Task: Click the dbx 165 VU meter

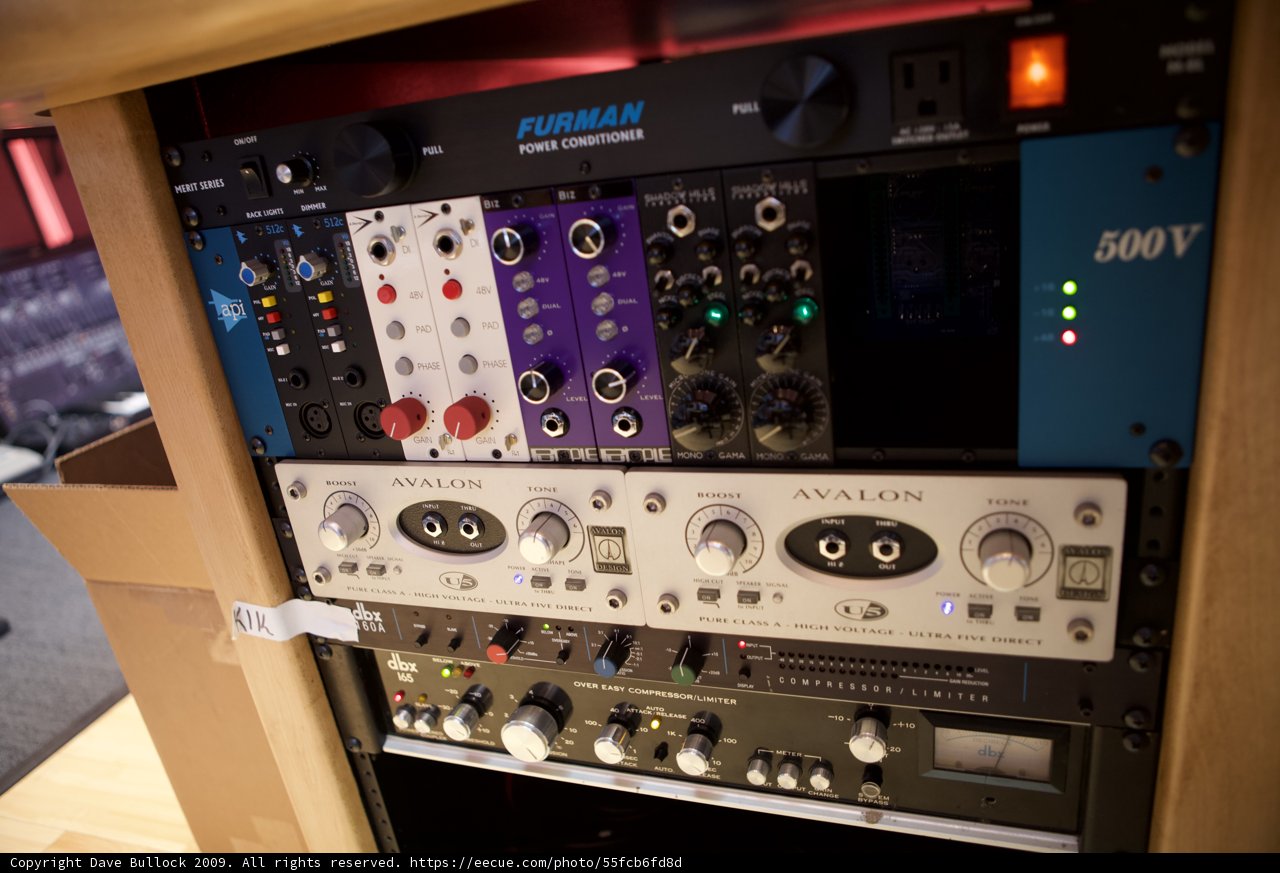Action: pyautogui.click(x=993, y=754)
